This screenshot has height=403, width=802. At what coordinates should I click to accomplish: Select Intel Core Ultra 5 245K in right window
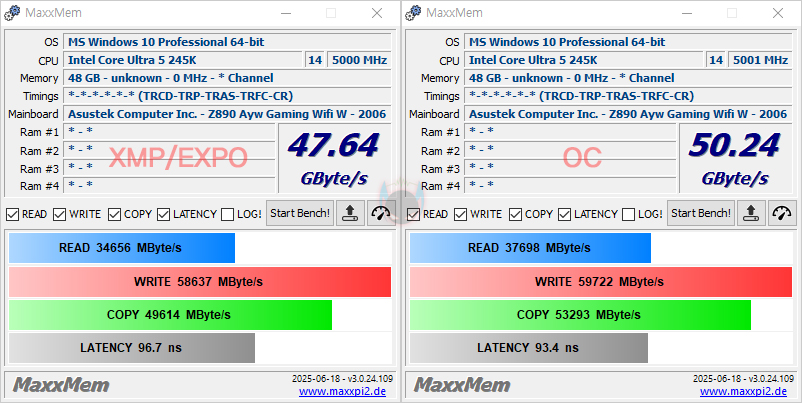pyautogui.click(x=533, y=60)
